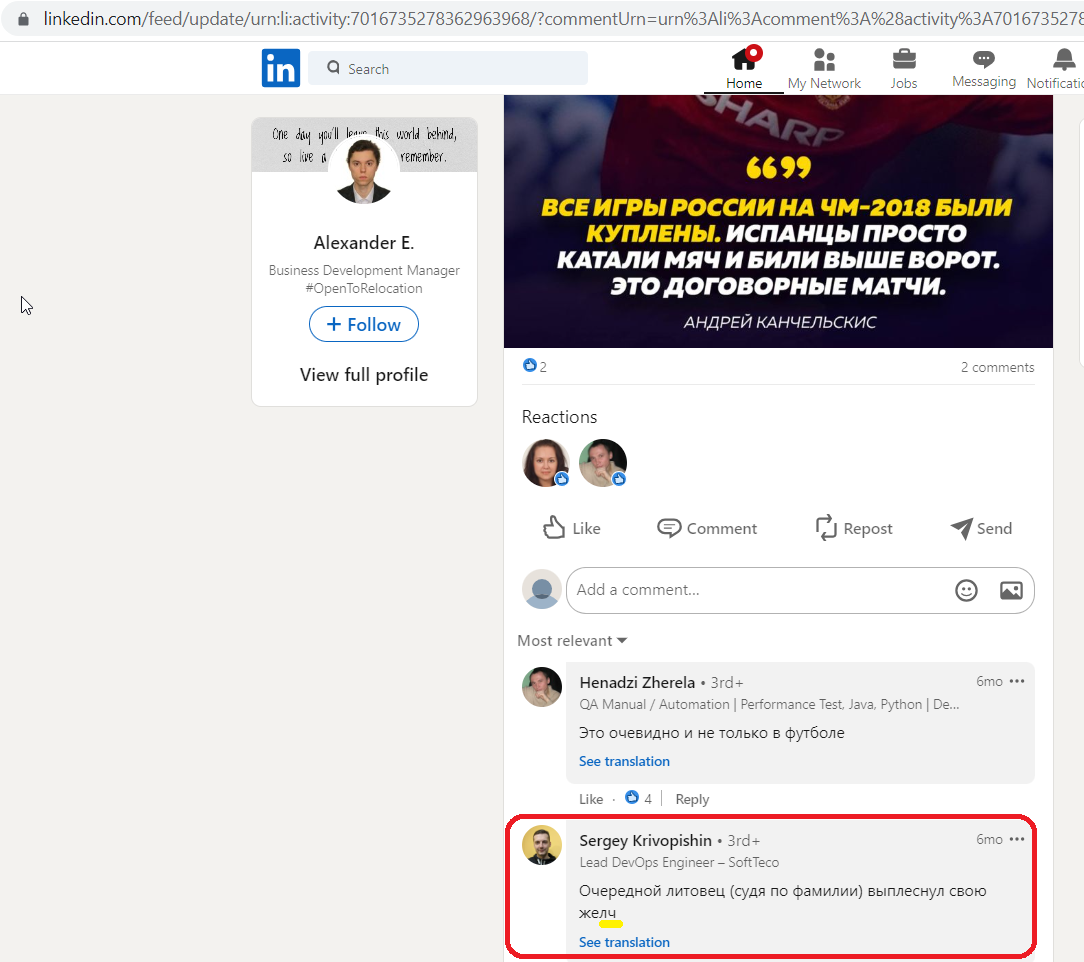Open the 2 comments link
1084x962 pixels.
(997, 367)
